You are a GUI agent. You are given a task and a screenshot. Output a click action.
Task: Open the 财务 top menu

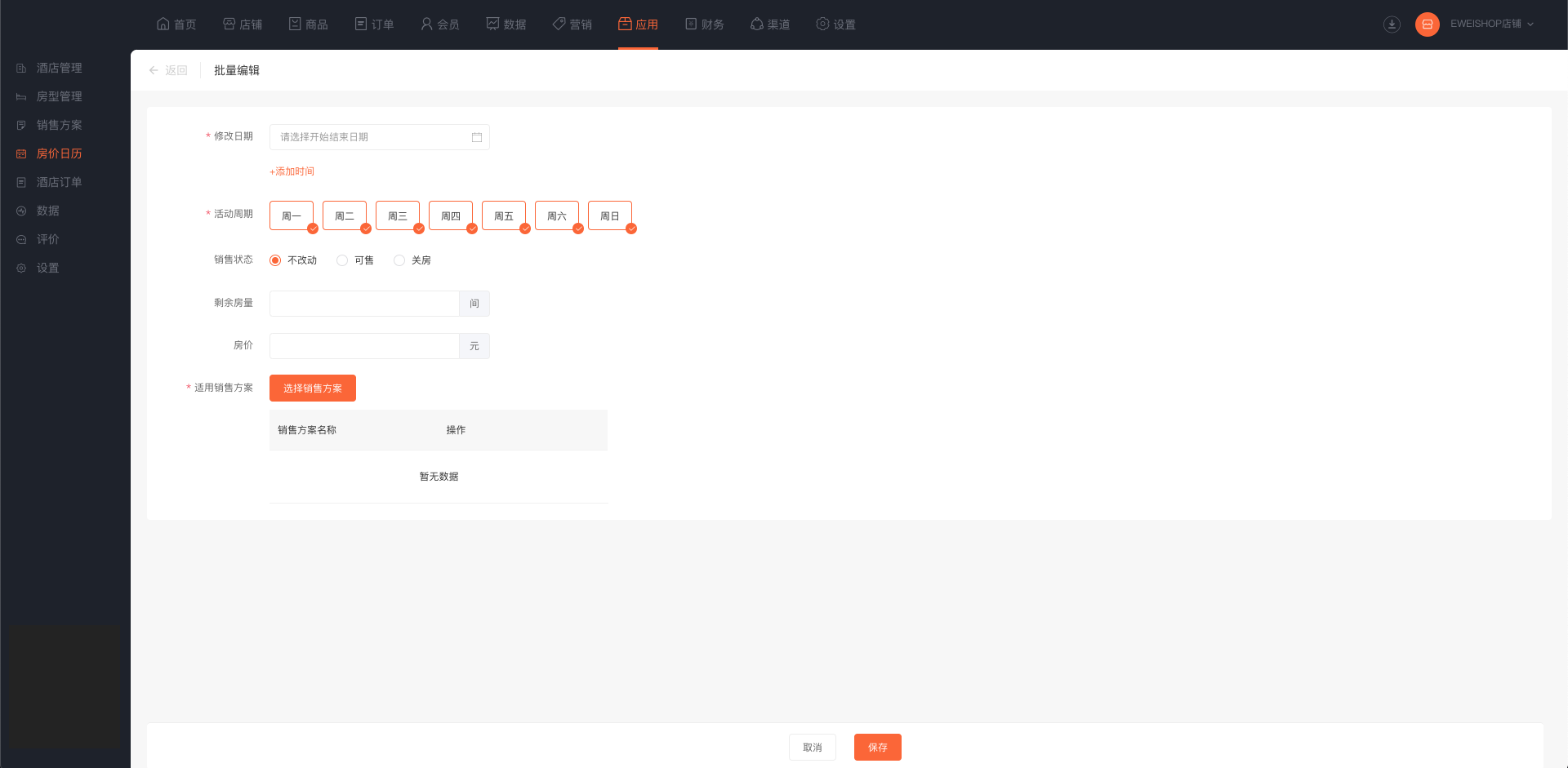pos(704,24)
